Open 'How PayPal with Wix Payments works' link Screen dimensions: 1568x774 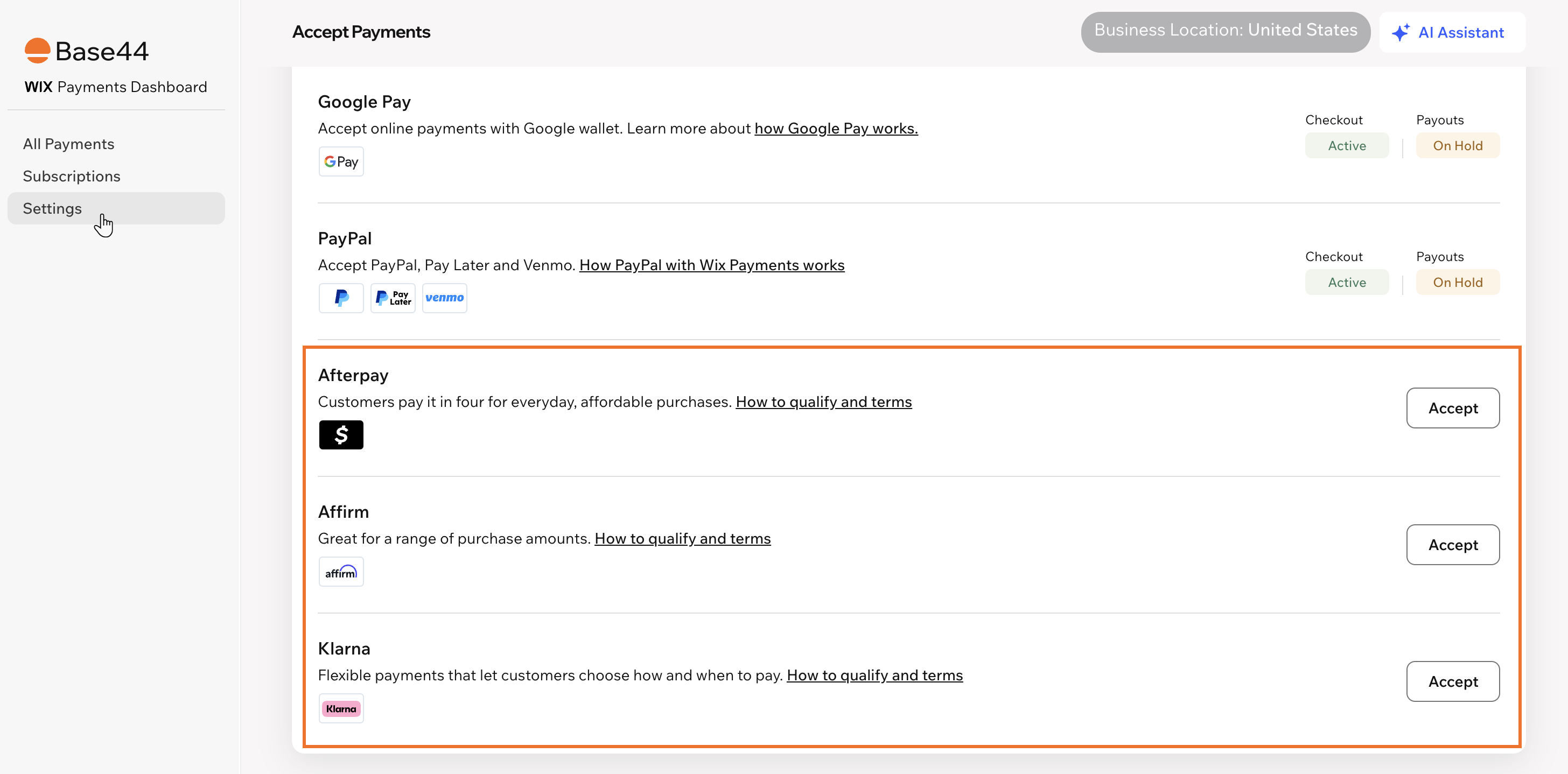712,265
